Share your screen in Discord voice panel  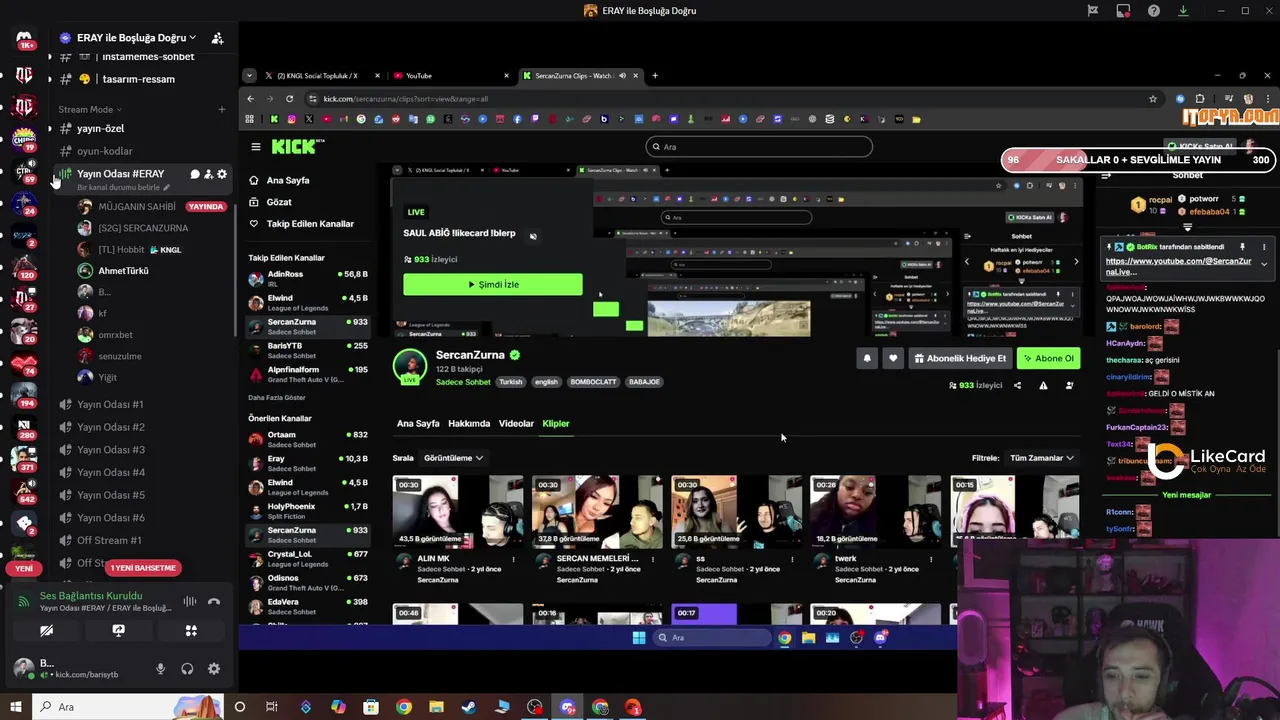pos(118,631)
